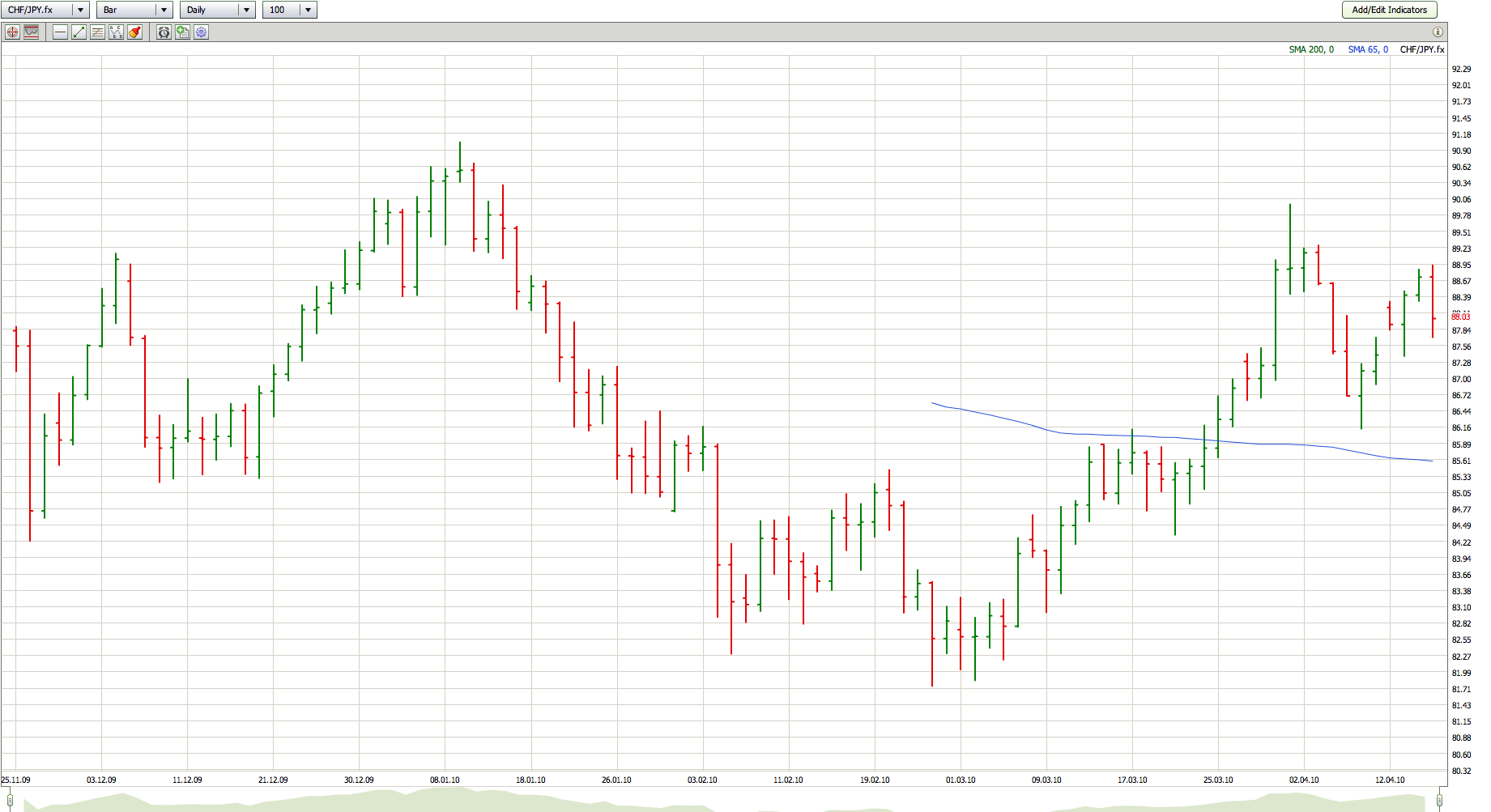
Task: Open the Daily timeframe dropdown
Action: pos(246,10)
